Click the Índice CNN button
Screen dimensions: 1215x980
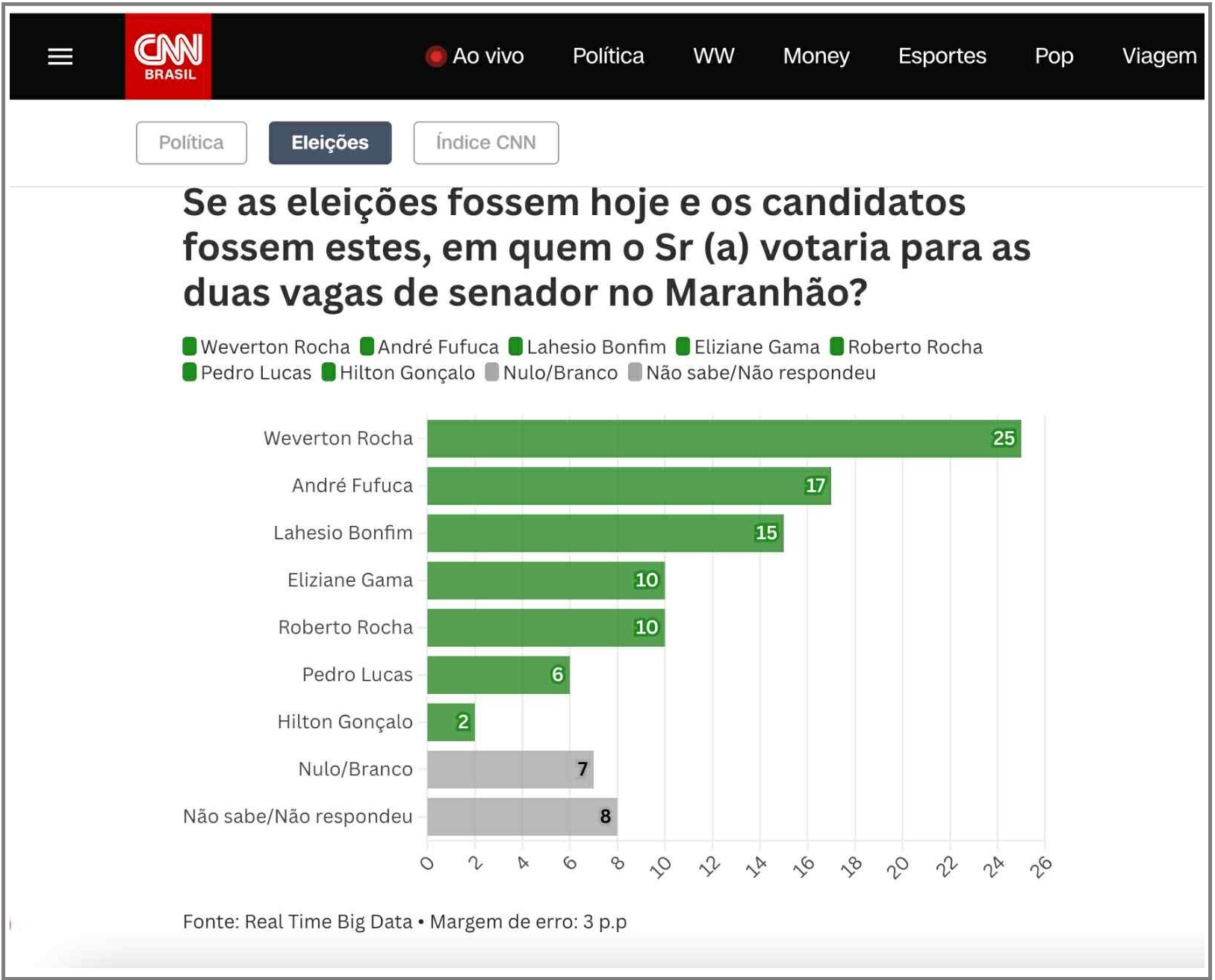click(485, 143)
